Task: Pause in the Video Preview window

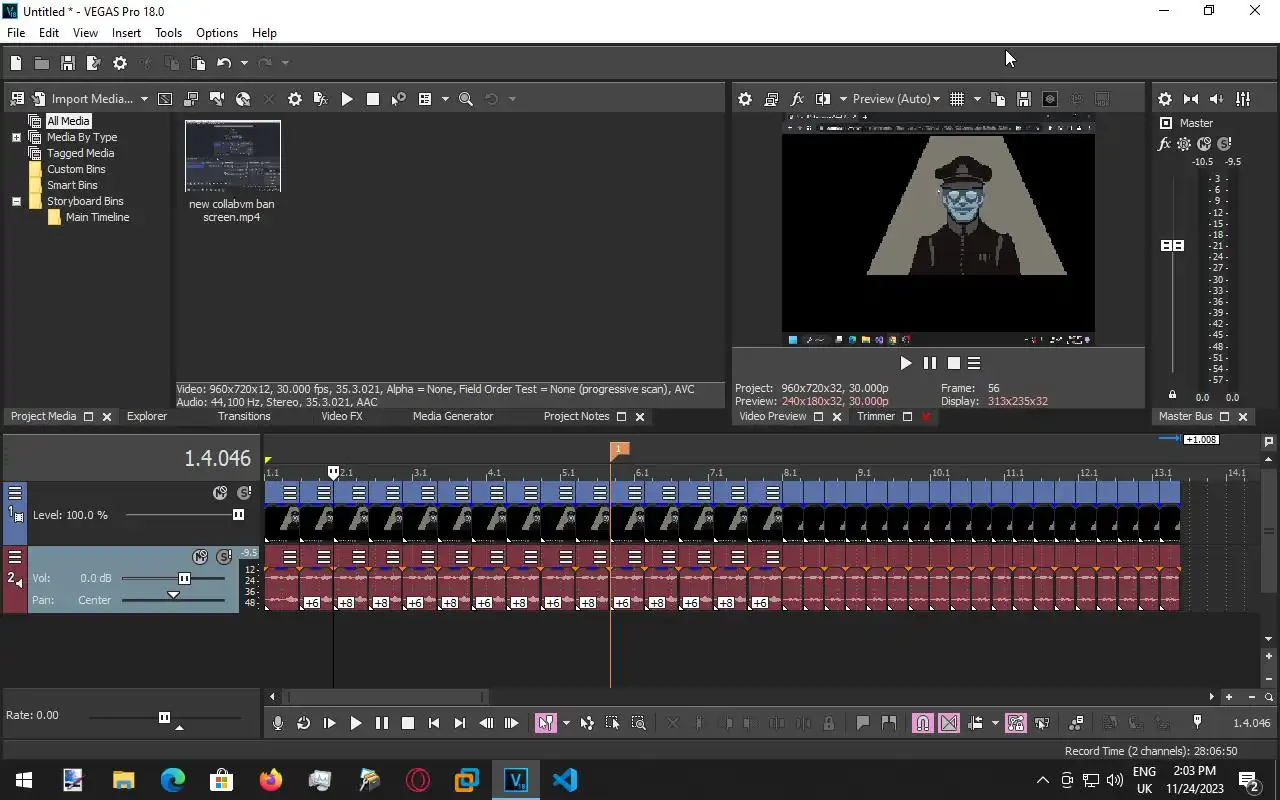Action: [x=930, y=363]
